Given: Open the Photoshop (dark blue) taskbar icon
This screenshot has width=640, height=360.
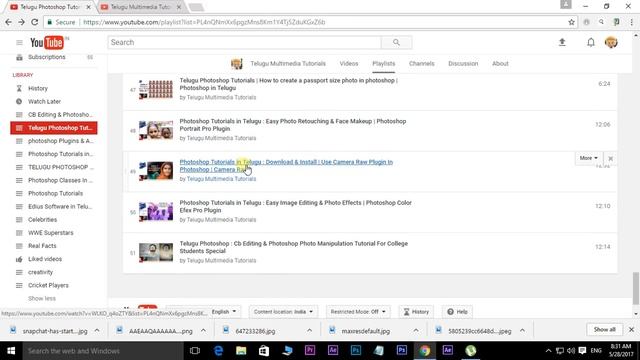Looking at the screenshot, I should pyautogui.click(x=402, y=350).
